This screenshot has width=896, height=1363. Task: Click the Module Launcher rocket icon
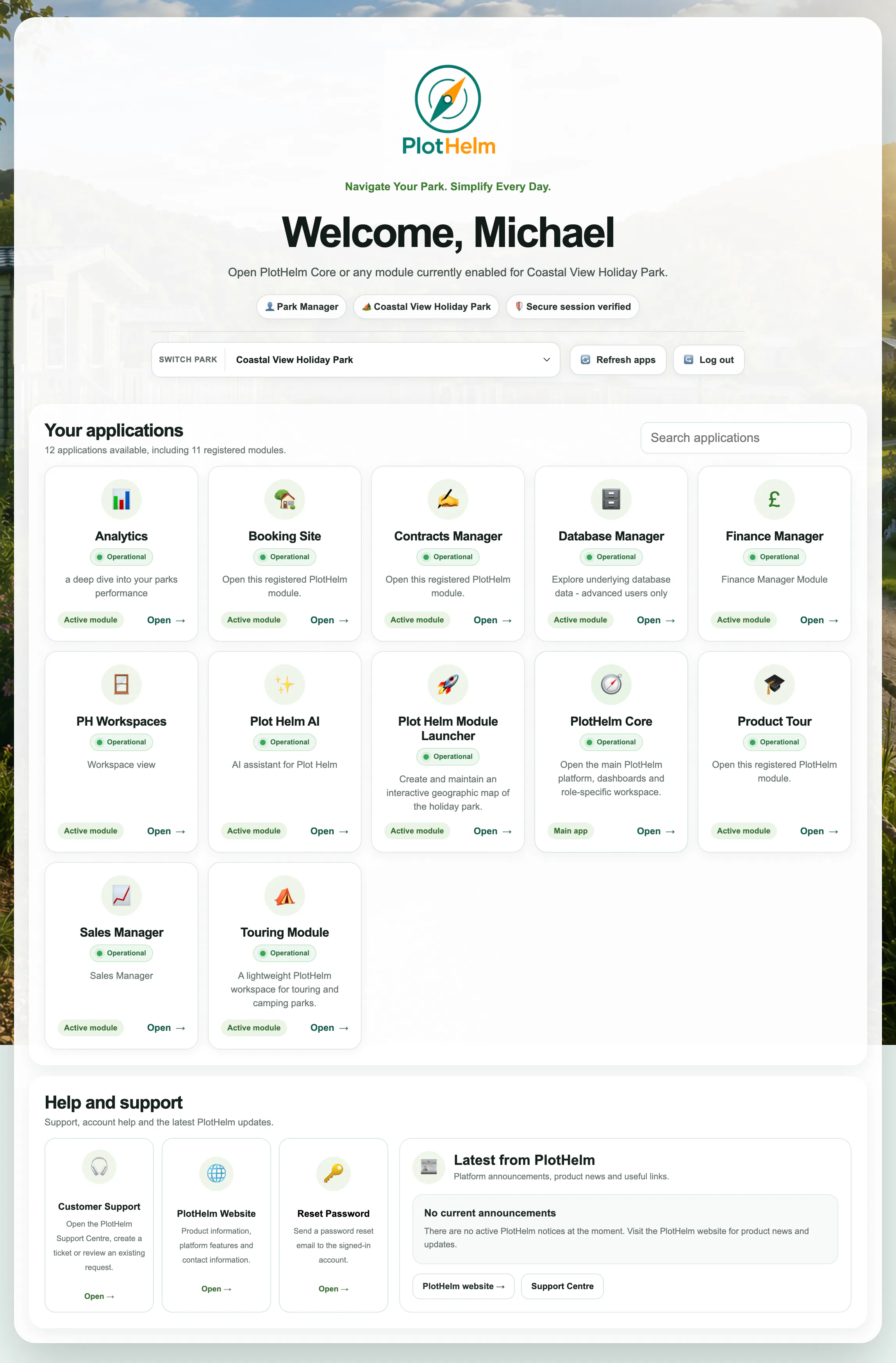(x=448, y=684)
